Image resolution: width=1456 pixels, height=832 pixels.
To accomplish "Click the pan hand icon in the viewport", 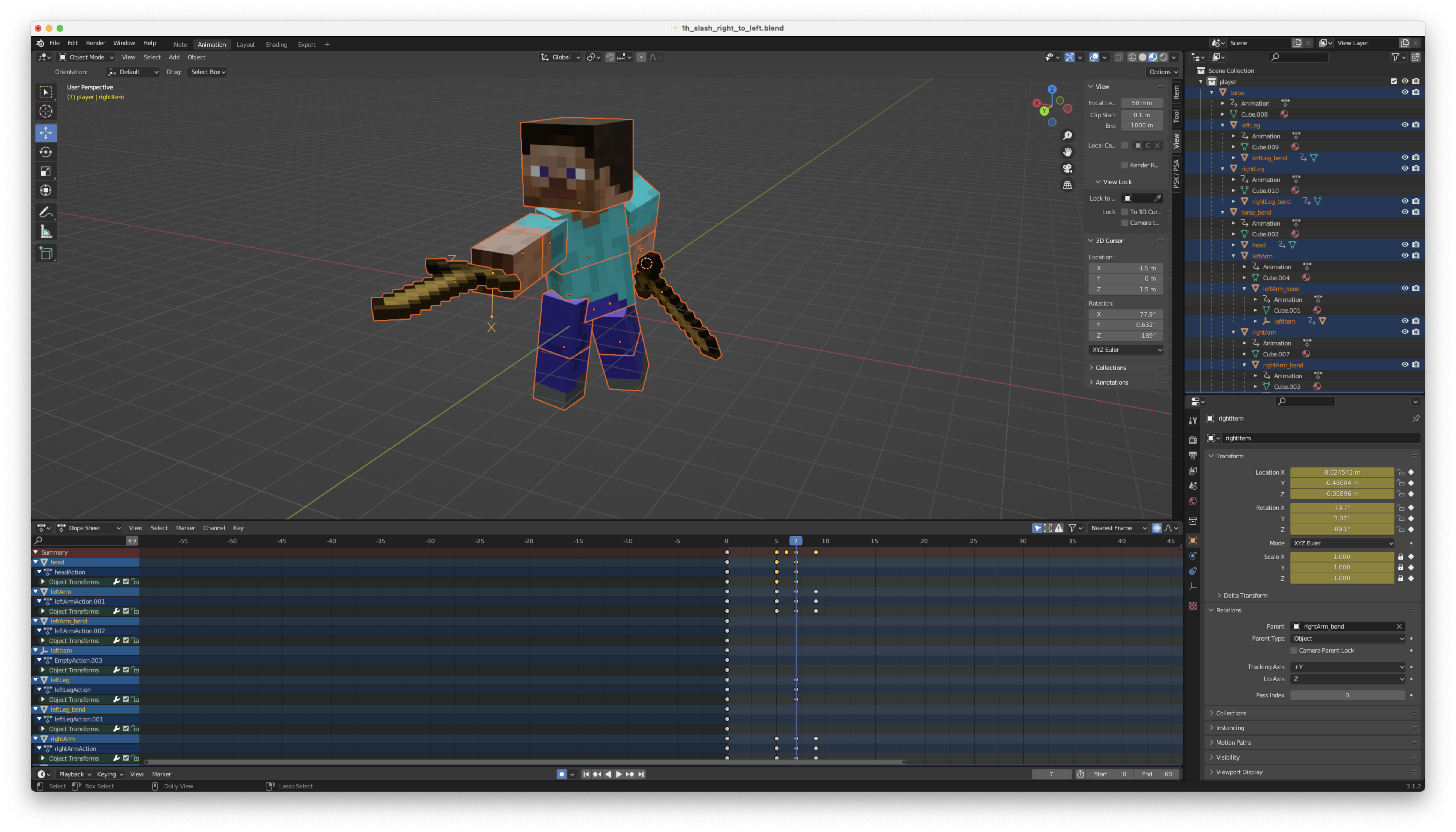I will click(x=1067, y=152).
